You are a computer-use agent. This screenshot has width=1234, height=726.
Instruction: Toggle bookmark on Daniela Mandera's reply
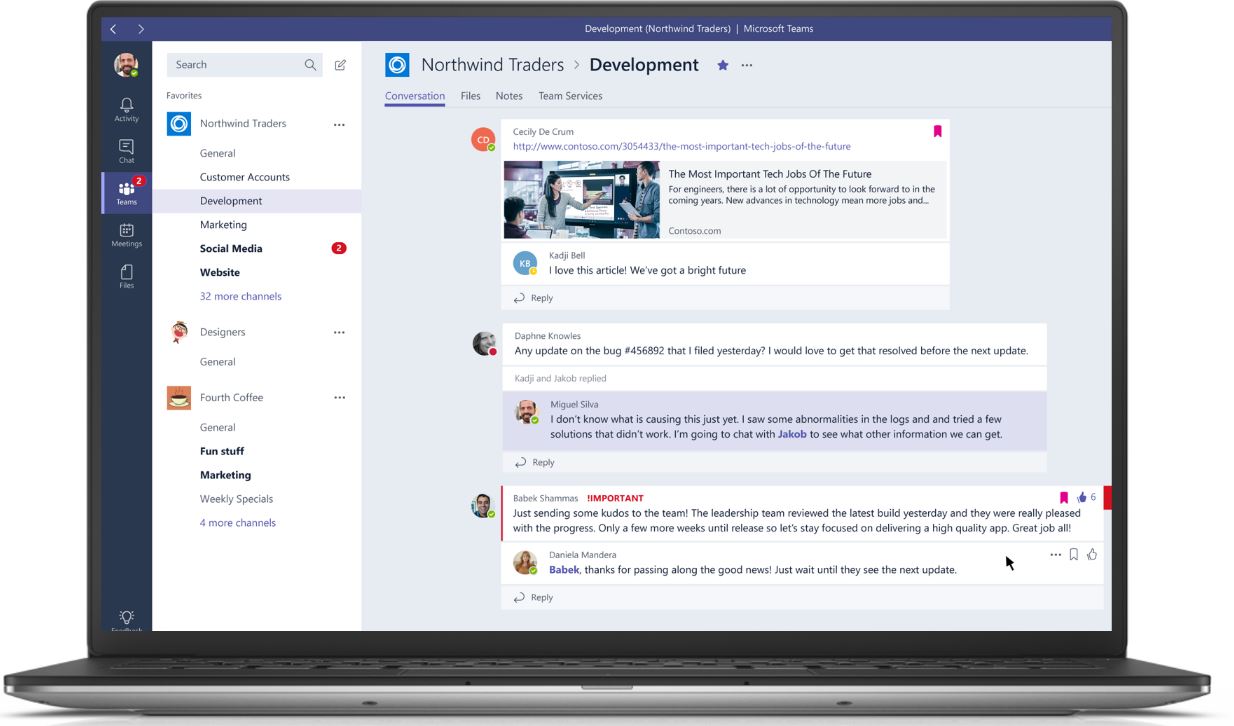pos(1073,554)
